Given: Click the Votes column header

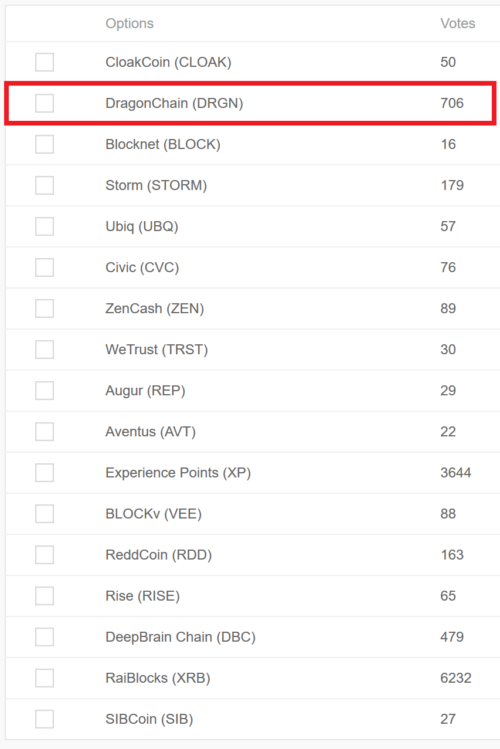Looking at the screenshot, I should 457,23.
